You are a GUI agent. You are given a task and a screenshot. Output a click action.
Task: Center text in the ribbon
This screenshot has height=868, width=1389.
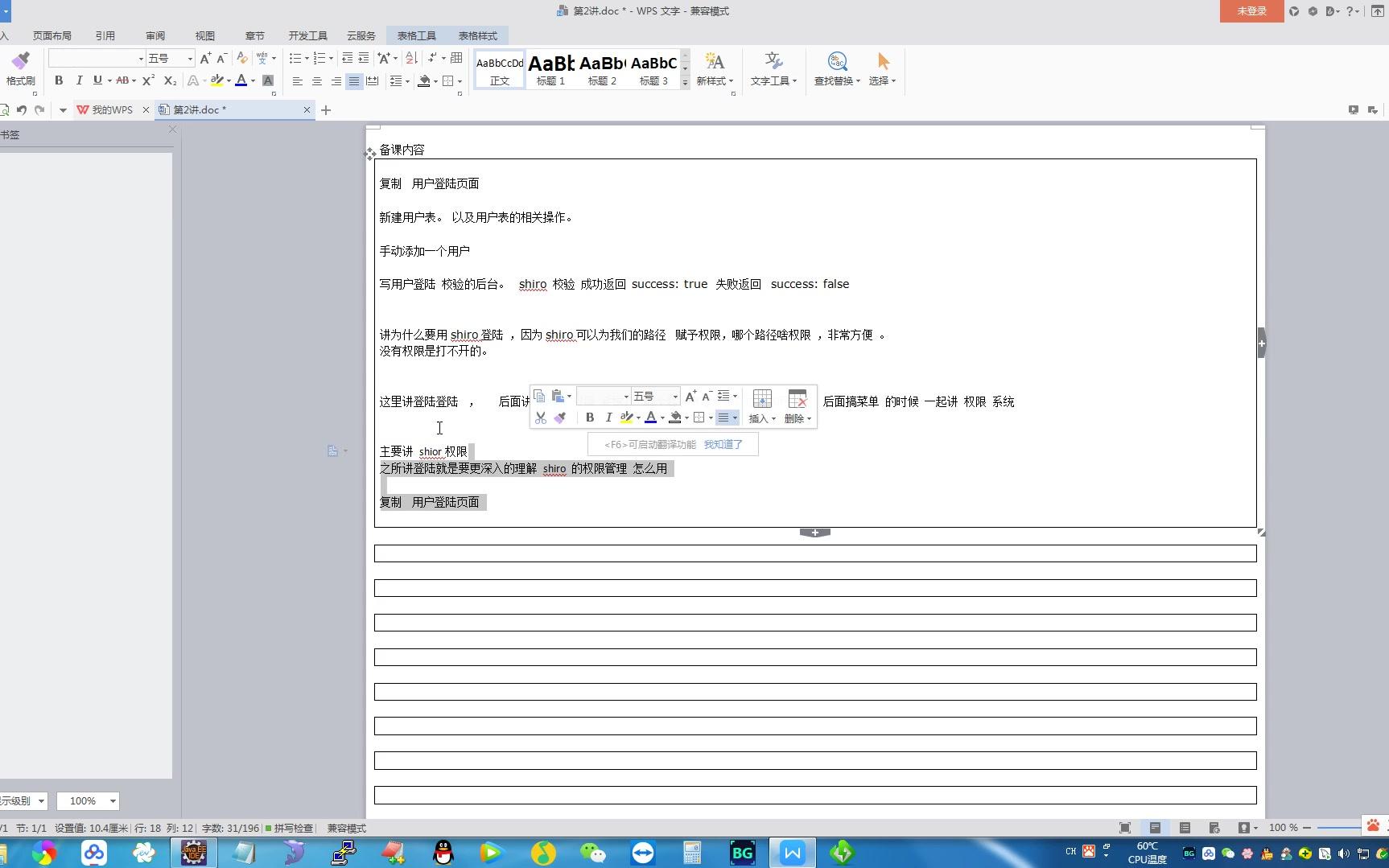(316, 80)
